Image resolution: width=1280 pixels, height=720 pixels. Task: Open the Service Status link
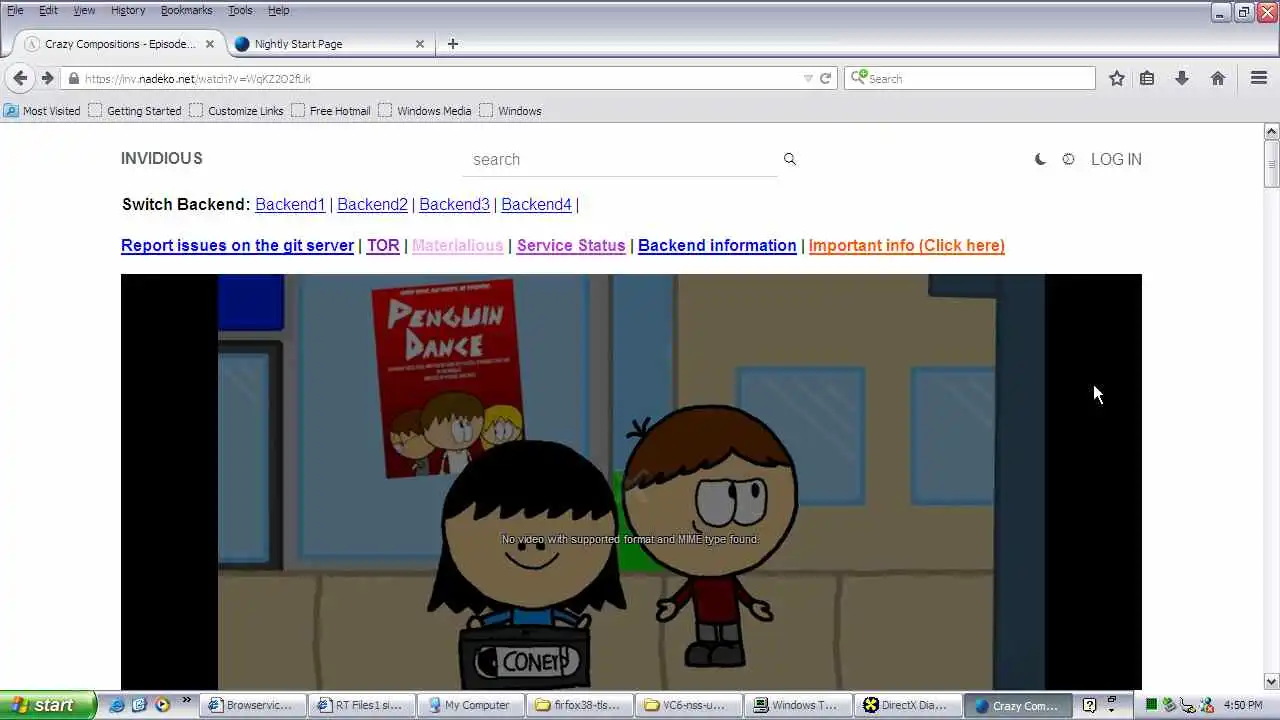pos(571,245)
